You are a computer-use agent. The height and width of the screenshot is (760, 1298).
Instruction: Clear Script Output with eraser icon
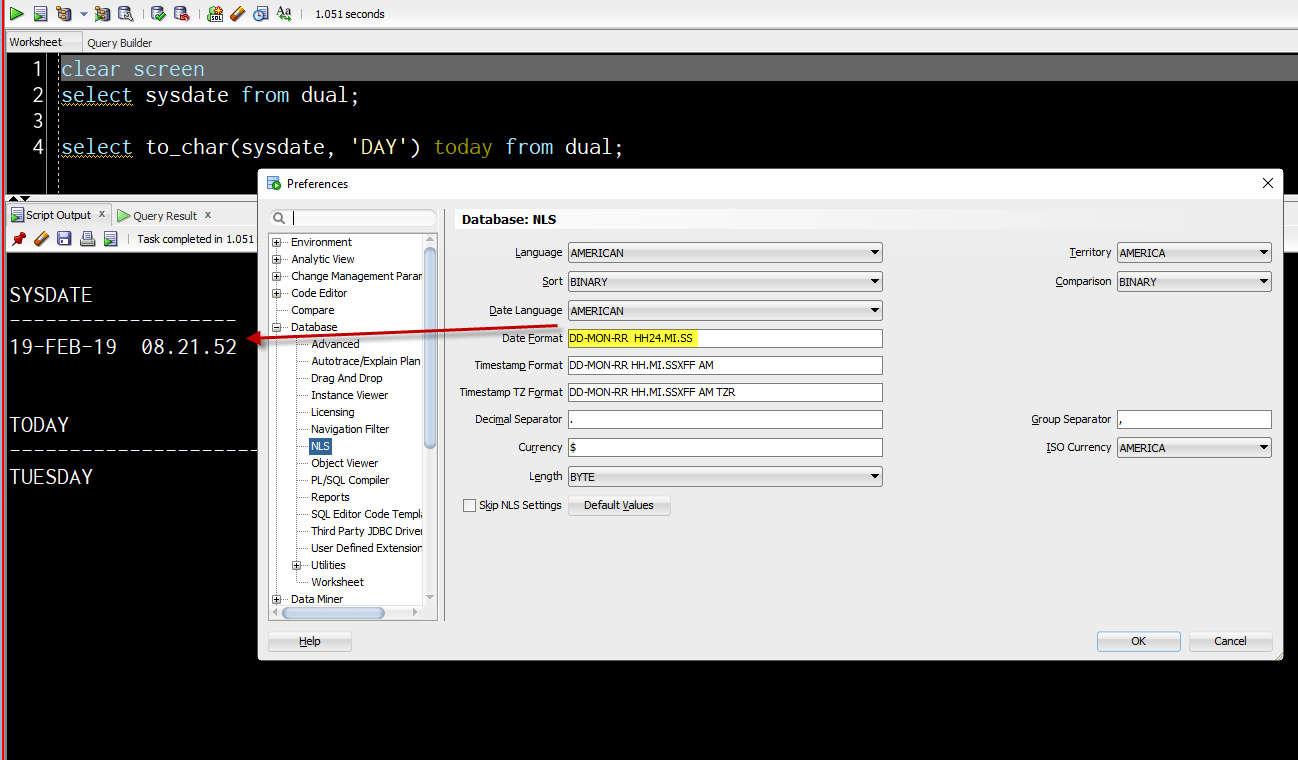[x=41, y=239]
